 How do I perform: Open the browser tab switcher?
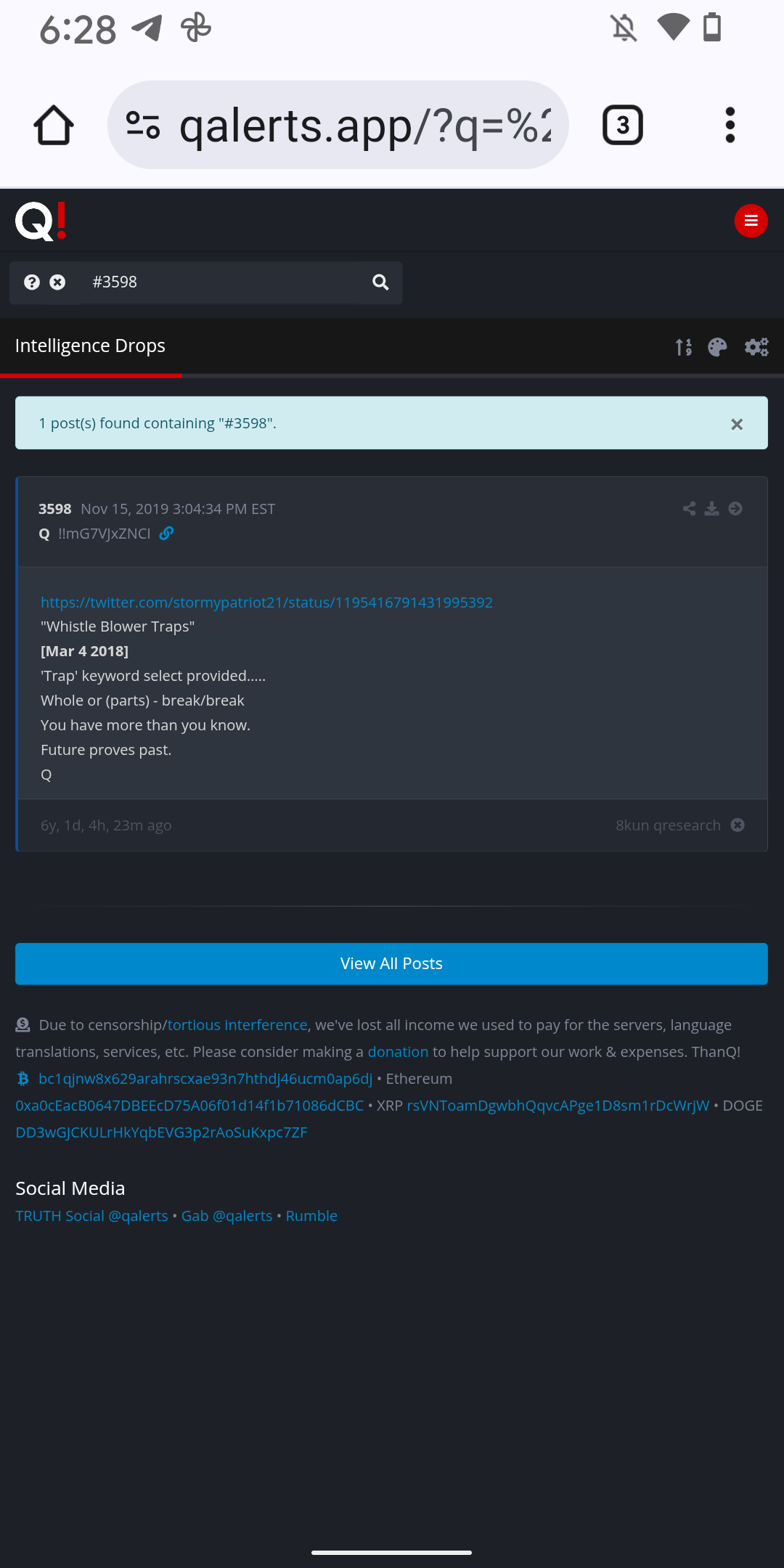pos(623,126)
